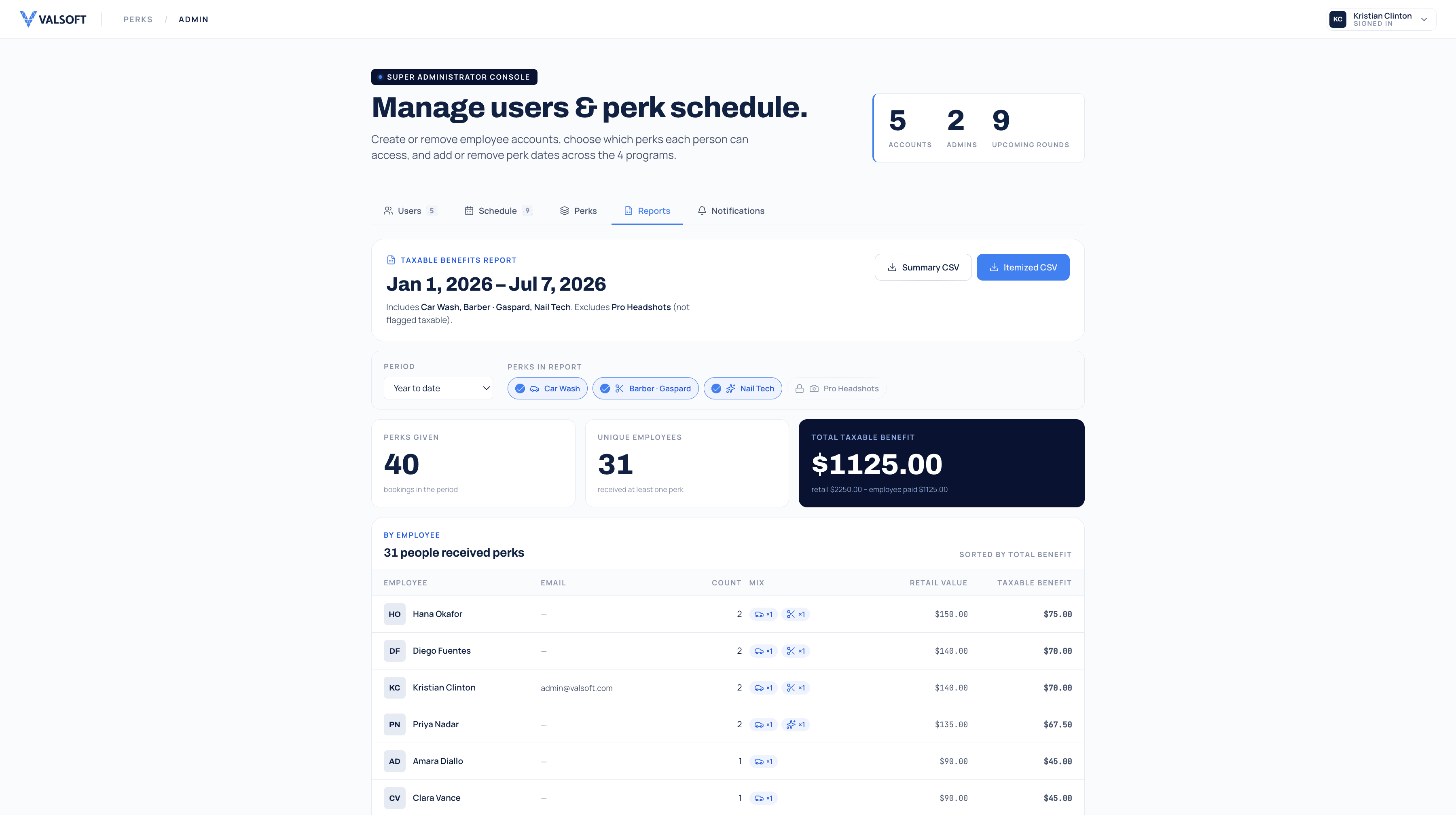Click Hana Okafor's scissors ×1 badge
This screenshot has width=1456, height=815.
tap(795, 614)
